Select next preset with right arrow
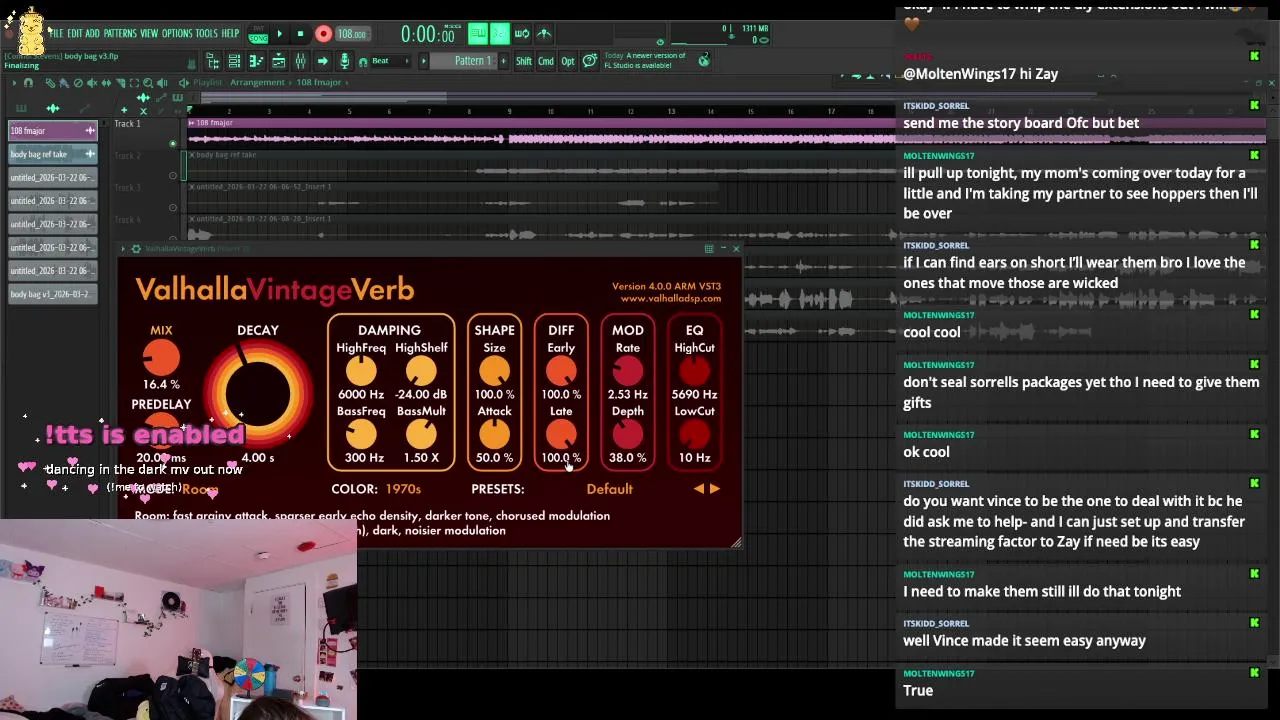Image resolution: width=1280 pixels, height=720 pixels. point(714,489)
